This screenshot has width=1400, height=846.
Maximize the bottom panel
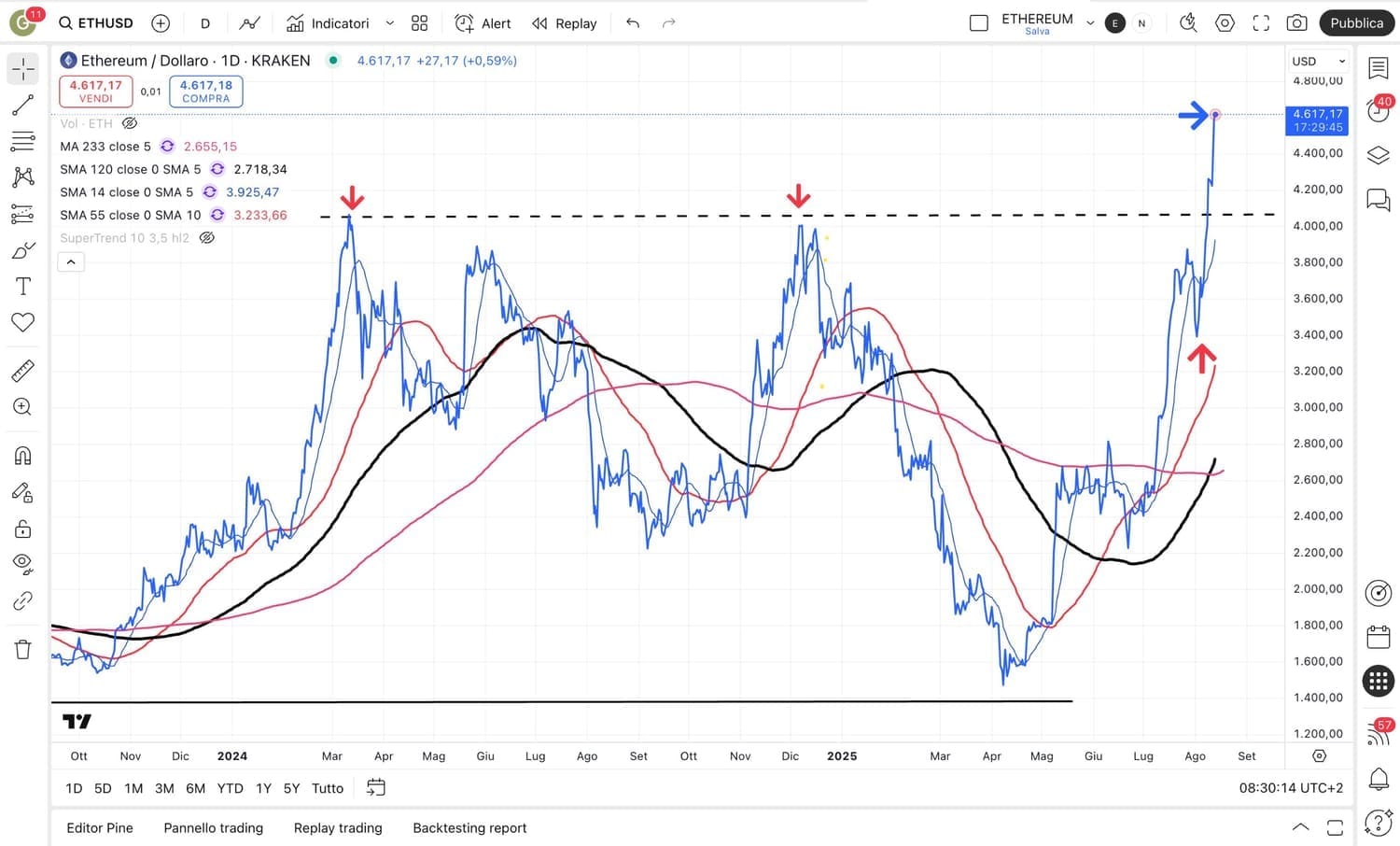[1336, 827]
